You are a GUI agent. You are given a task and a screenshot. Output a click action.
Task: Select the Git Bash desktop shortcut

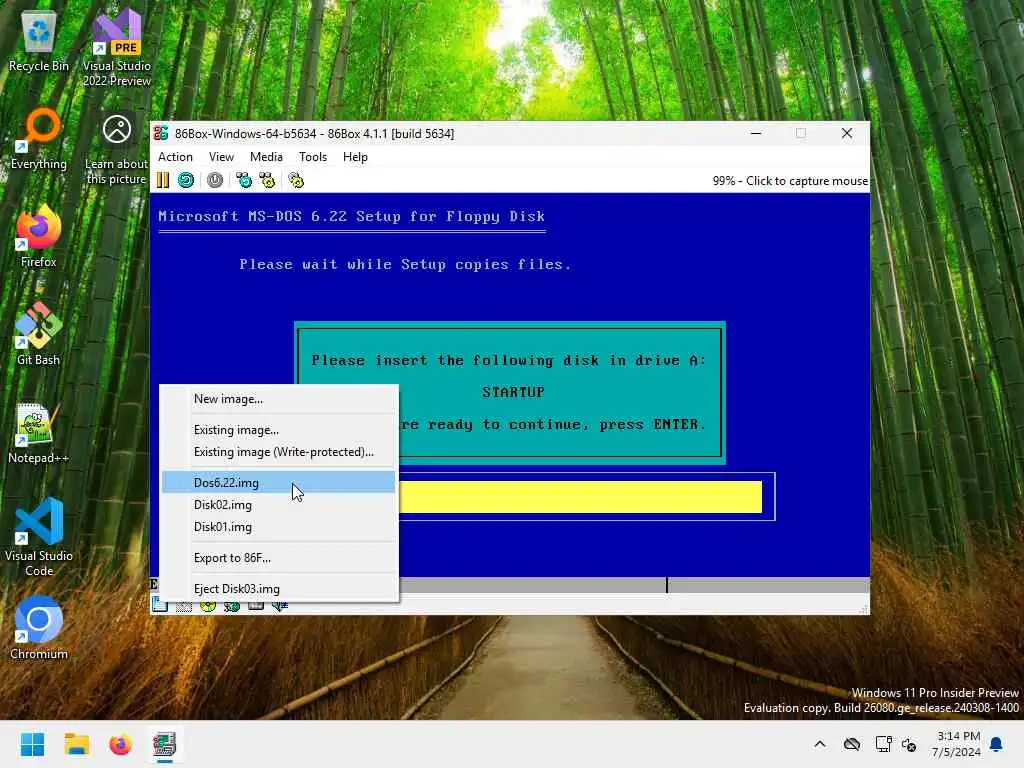click(39, 334)
